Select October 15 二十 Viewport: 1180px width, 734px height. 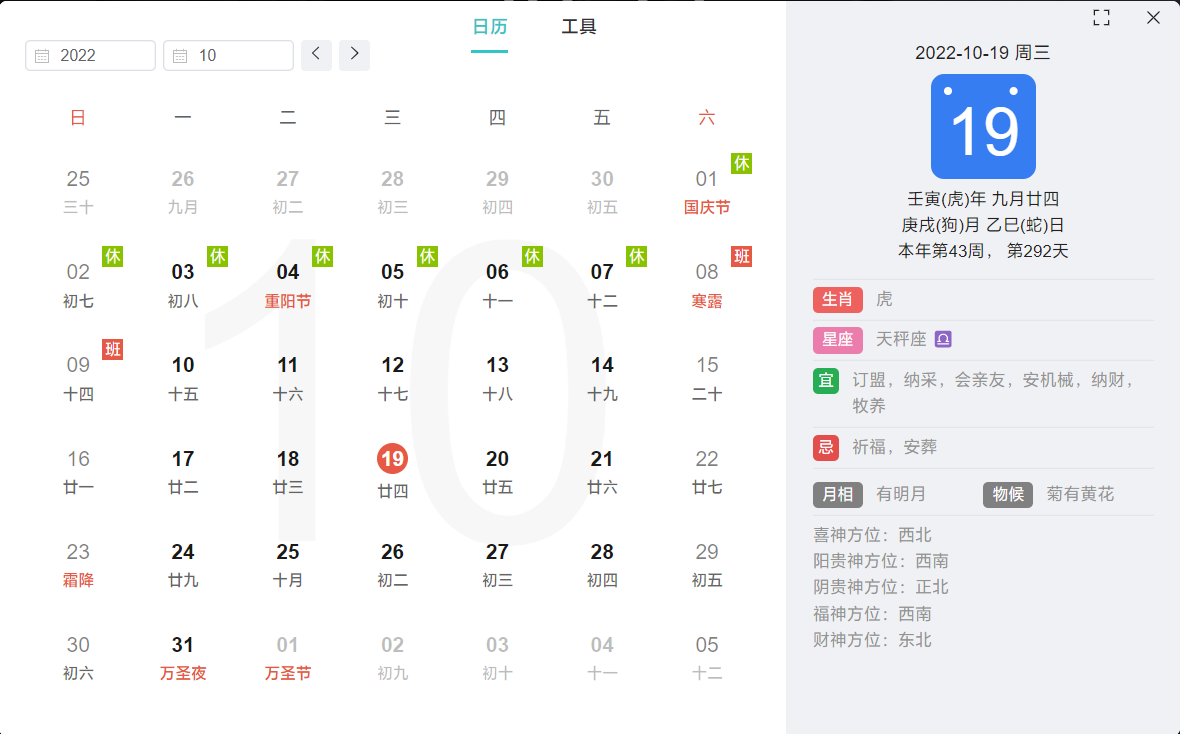(707, 378)
